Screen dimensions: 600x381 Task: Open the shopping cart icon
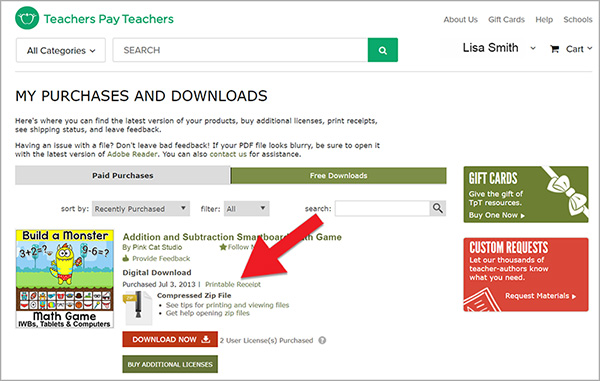click(554, 49)
